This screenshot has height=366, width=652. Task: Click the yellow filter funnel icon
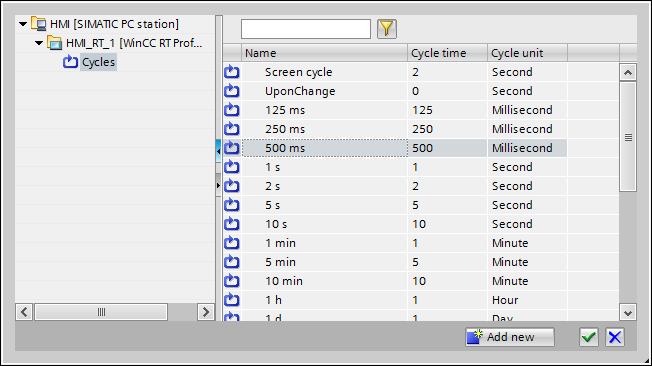387,29
